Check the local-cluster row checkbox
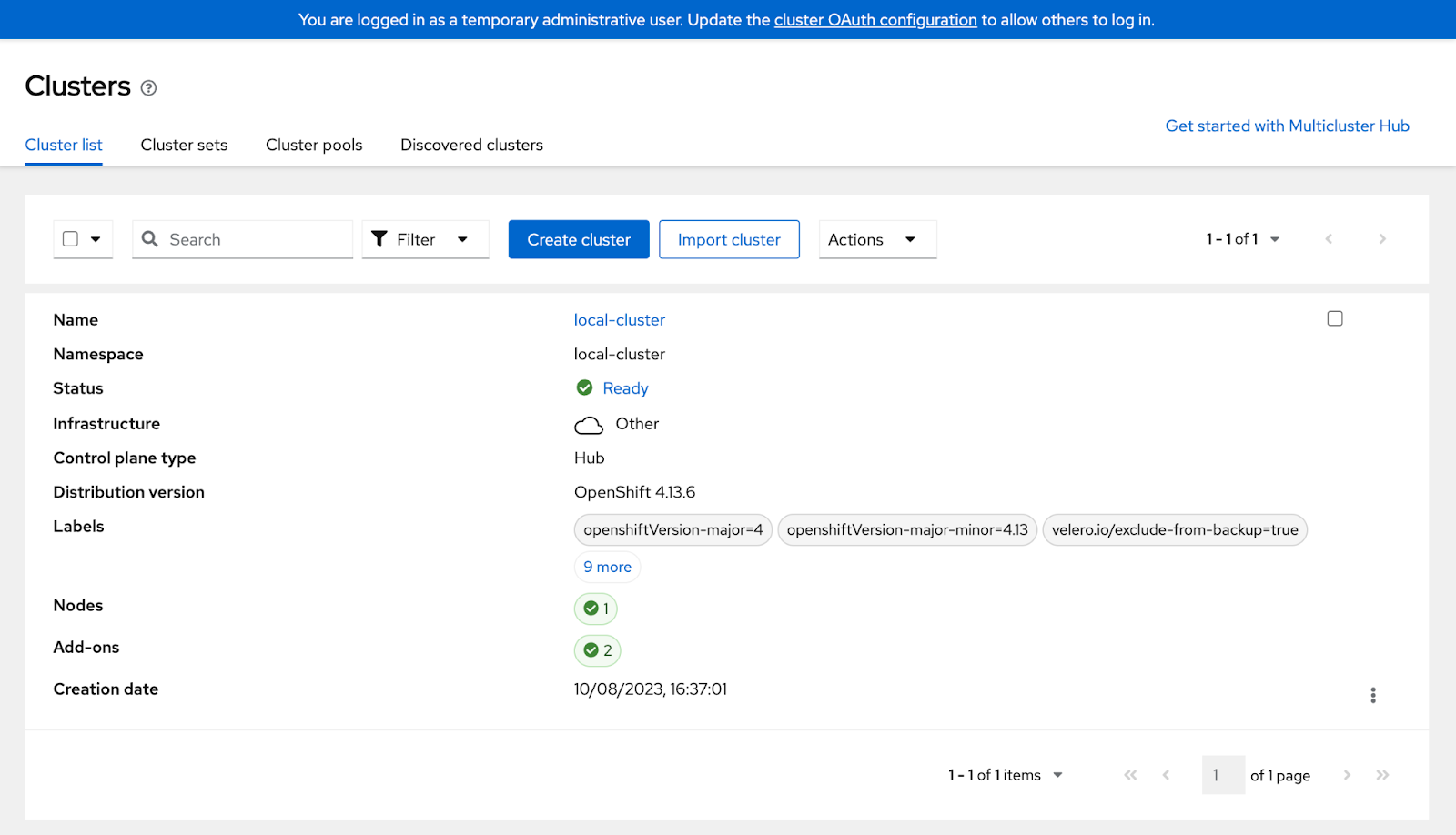Screen dimensions: 1456x835 1334,318
